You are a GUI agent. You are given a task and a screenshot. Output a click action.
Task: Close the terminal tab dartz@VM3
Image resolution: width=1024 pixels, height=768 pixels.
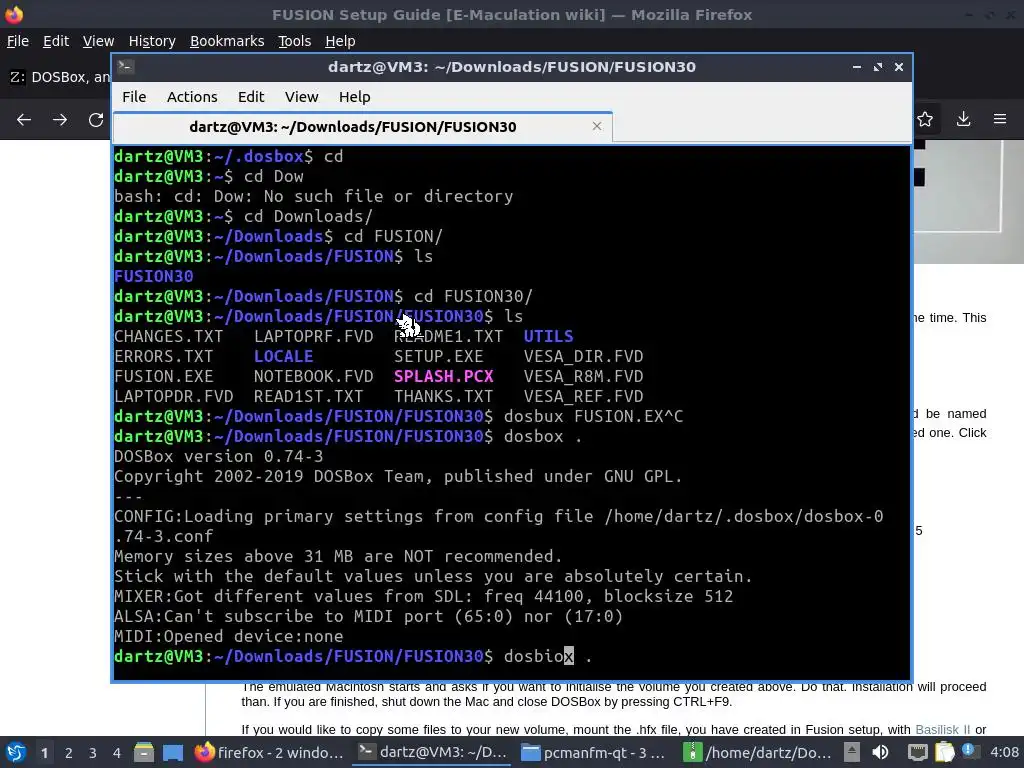coord(596,126)
